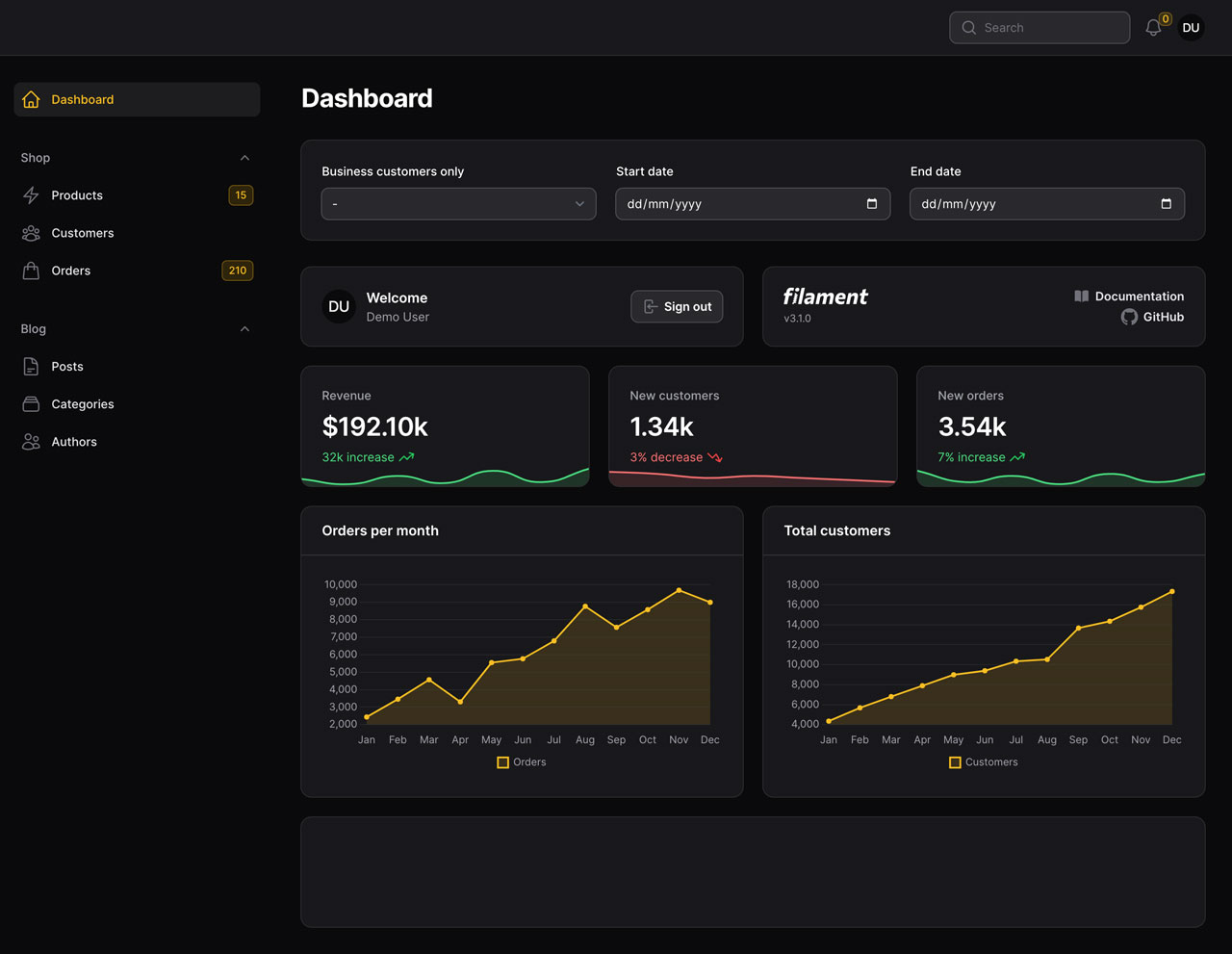This screenshot has width=1232, height=954.
Task: Open the GitHub link
Action: [x=1163, y=317]
